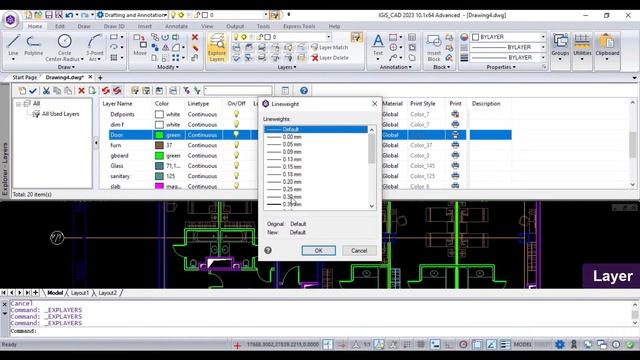Collapse the All node in layer tree
Viewport: 640px width, 360px height.
(18, 104)
